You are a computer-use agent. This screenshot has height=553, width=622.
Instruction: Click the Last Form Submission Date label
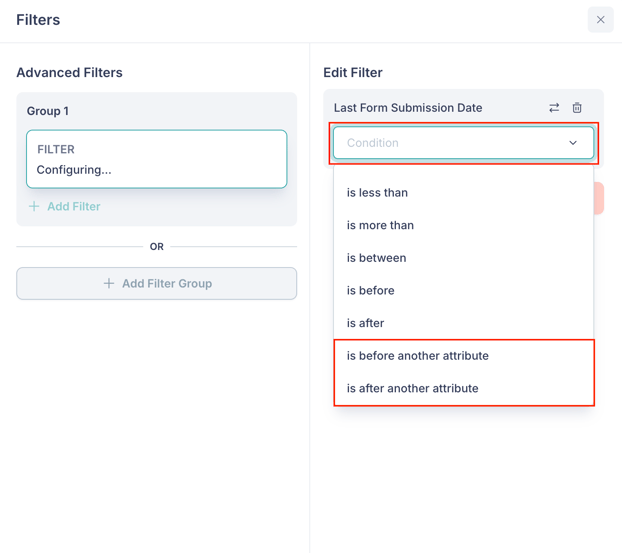pos(408,108)
